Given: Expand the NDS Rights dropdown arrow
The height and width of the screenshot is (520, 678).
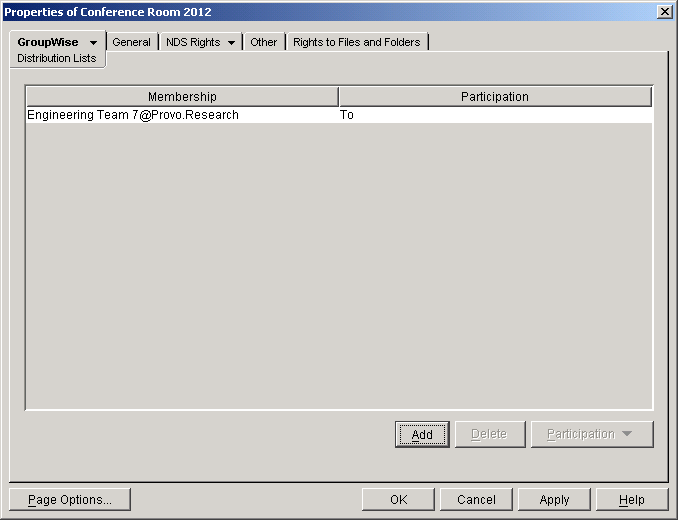Looking at the screenshot, I should click(231, 43).
